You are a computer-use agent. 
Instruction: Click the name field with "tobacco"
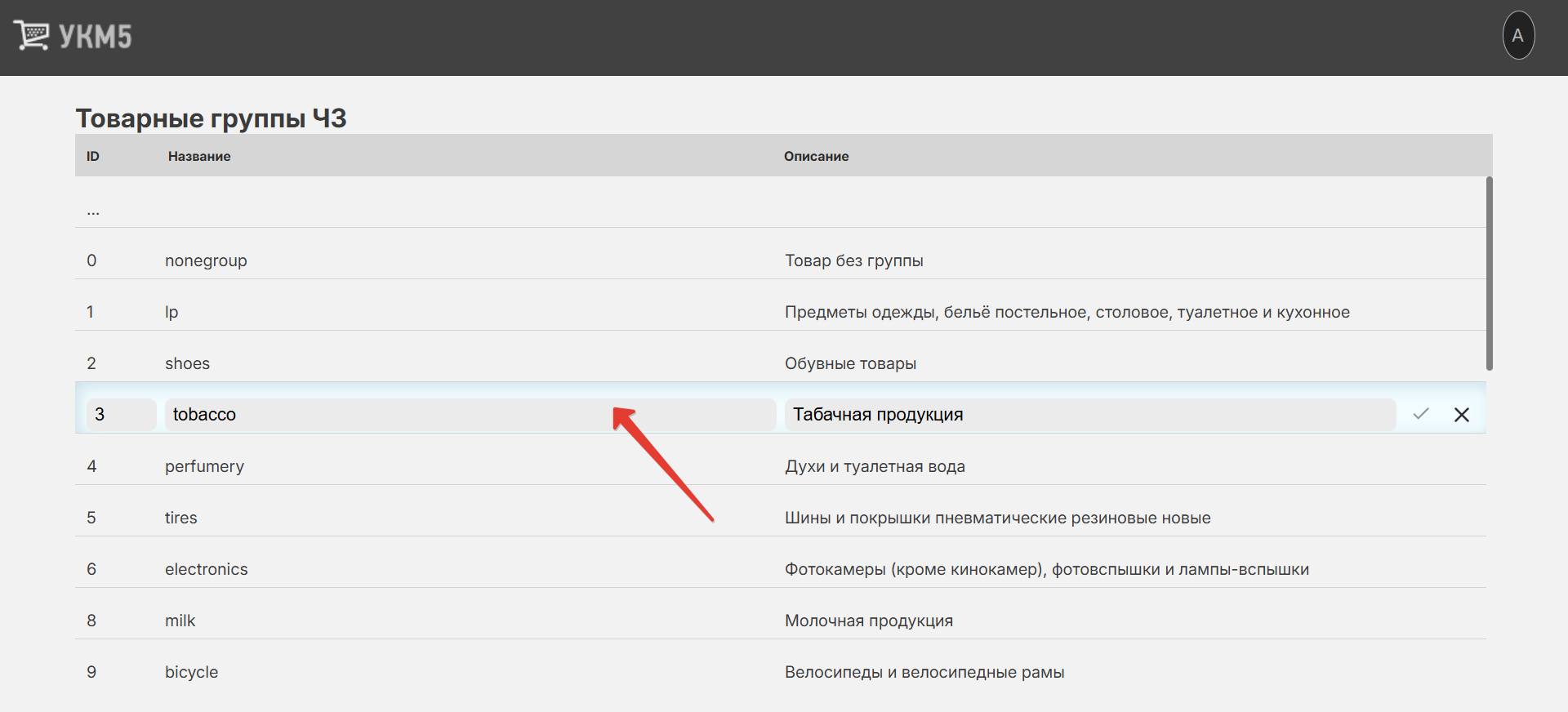coord(470,415)
